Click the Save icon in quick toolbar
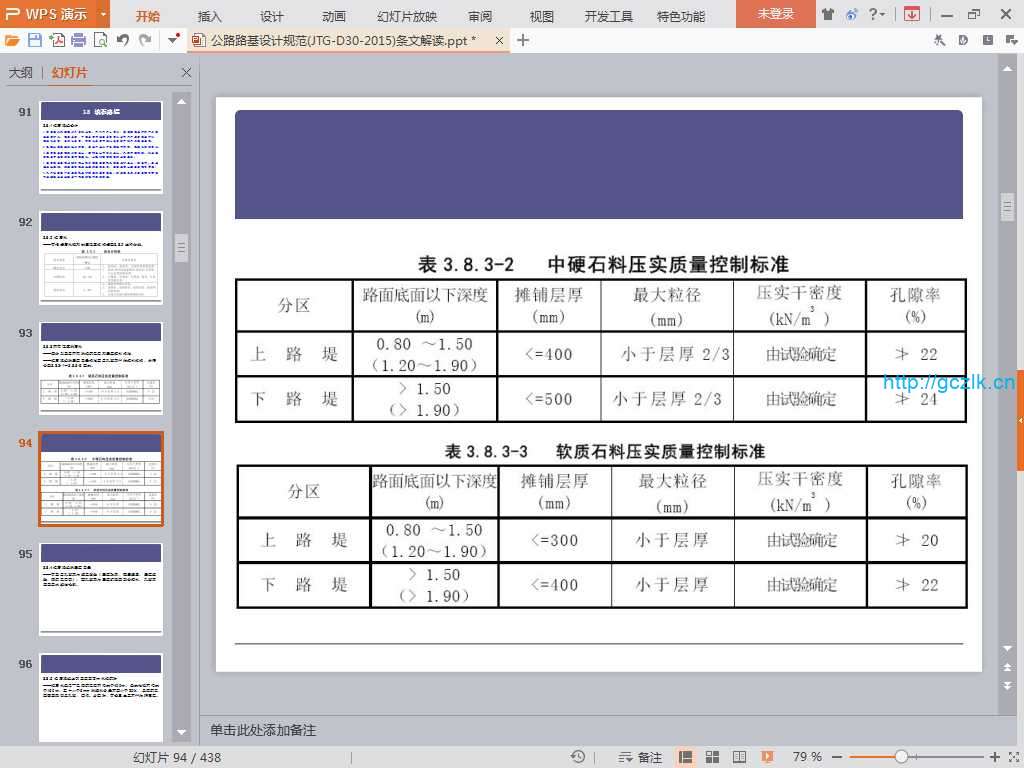 [35, 40]
